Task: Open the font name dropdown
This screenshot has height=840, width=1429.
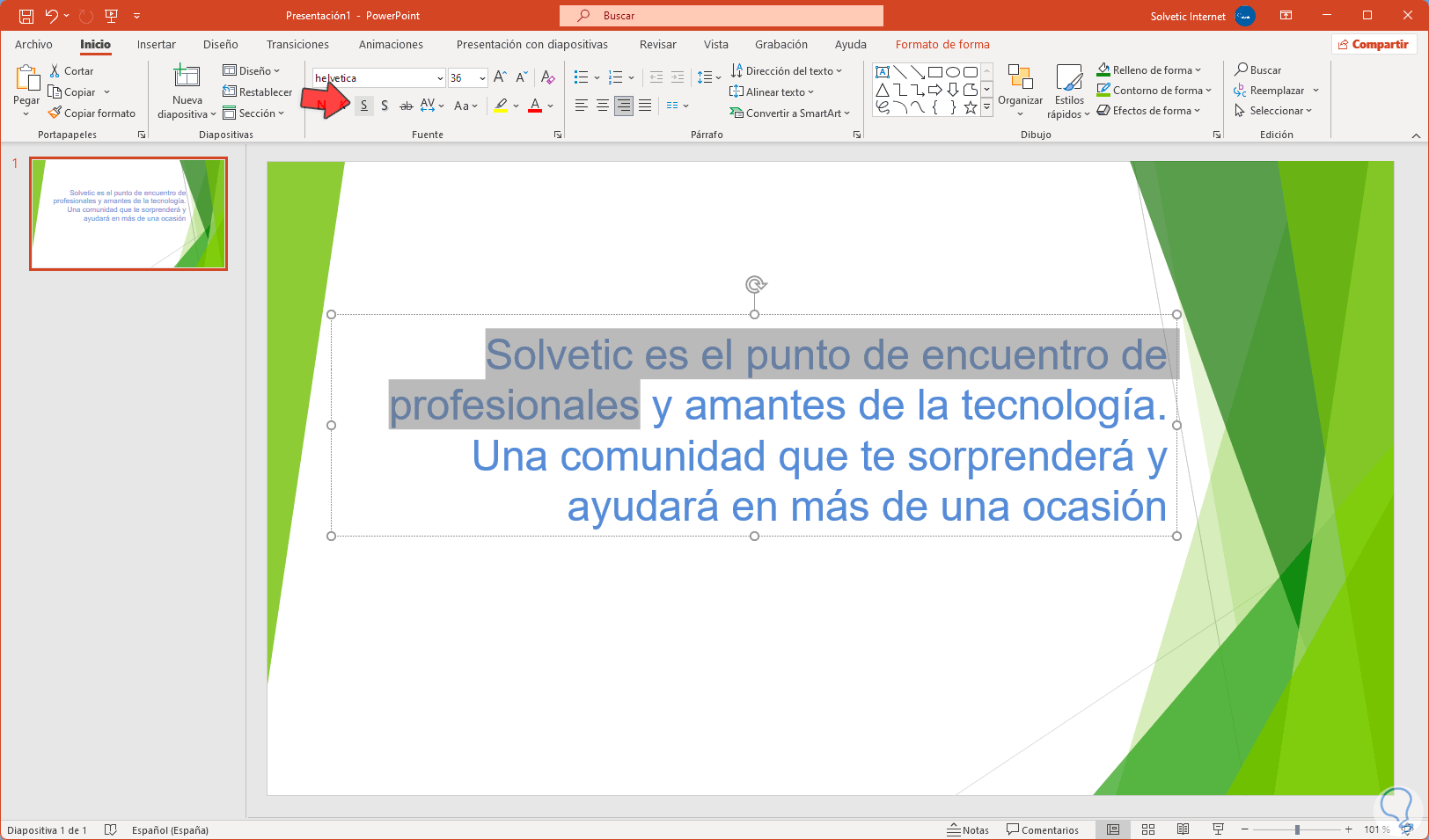Action: point(440,78)
